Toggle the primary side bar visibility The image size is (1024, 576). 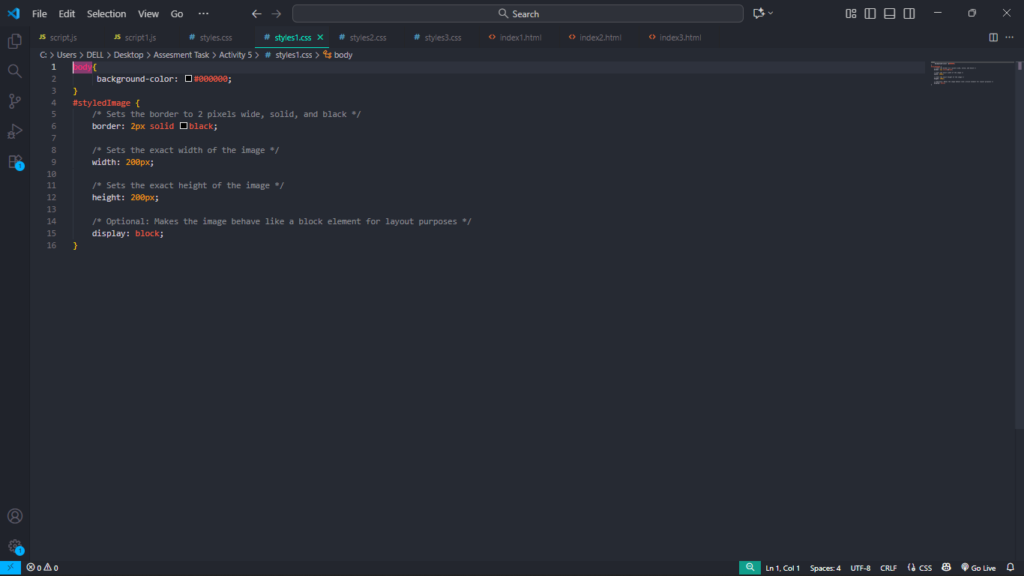(870, 13)
